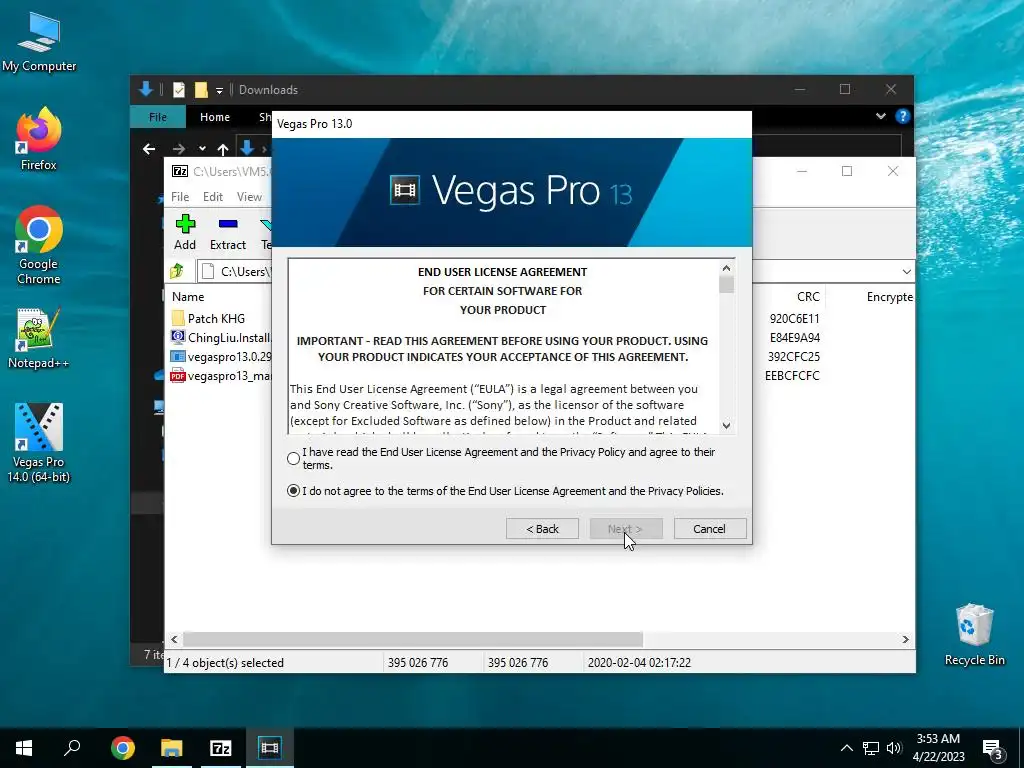
Task: Click the new folder quick access icon in Explorer
Action: 201,89
